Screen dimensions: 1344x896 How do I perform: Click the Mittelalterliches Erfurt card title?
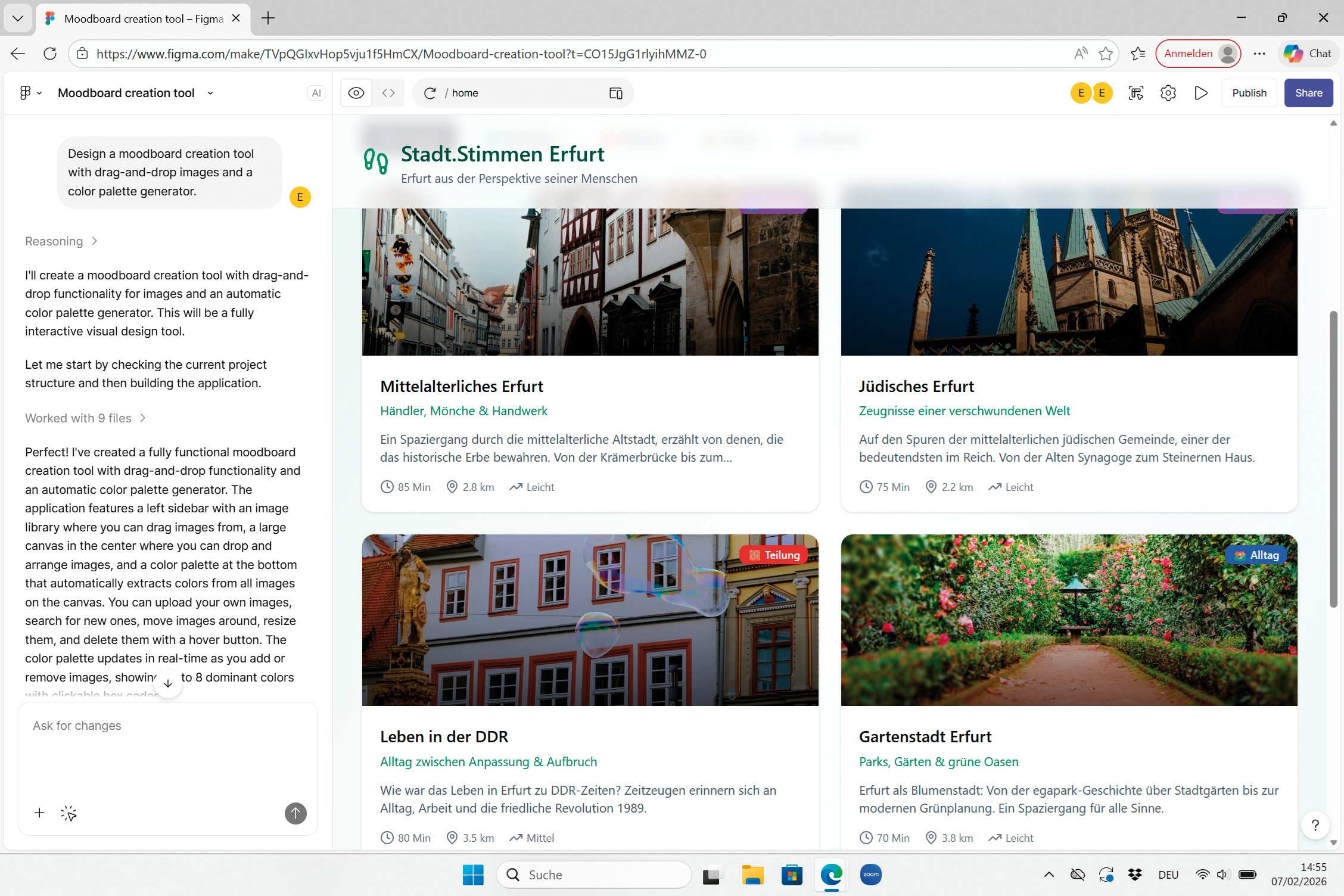pyautogui.click(x=462, y=386)
